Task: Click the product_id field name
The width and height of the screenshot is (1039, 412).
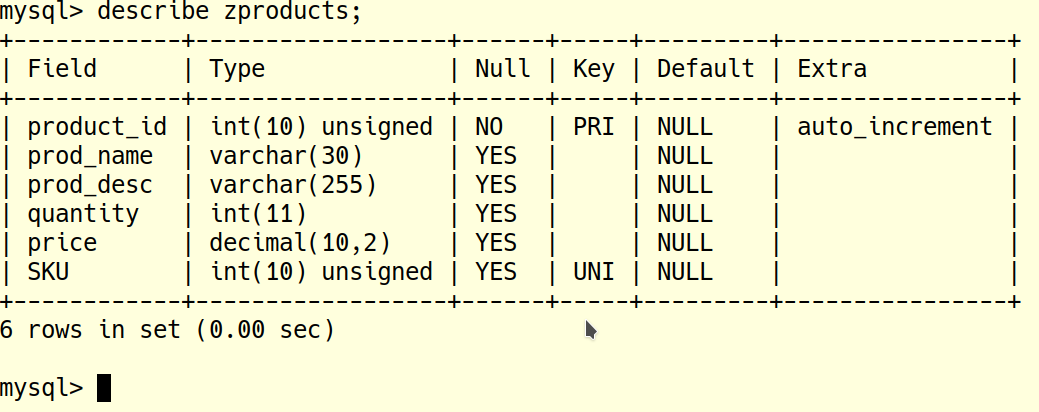Action: pos(97,127)
